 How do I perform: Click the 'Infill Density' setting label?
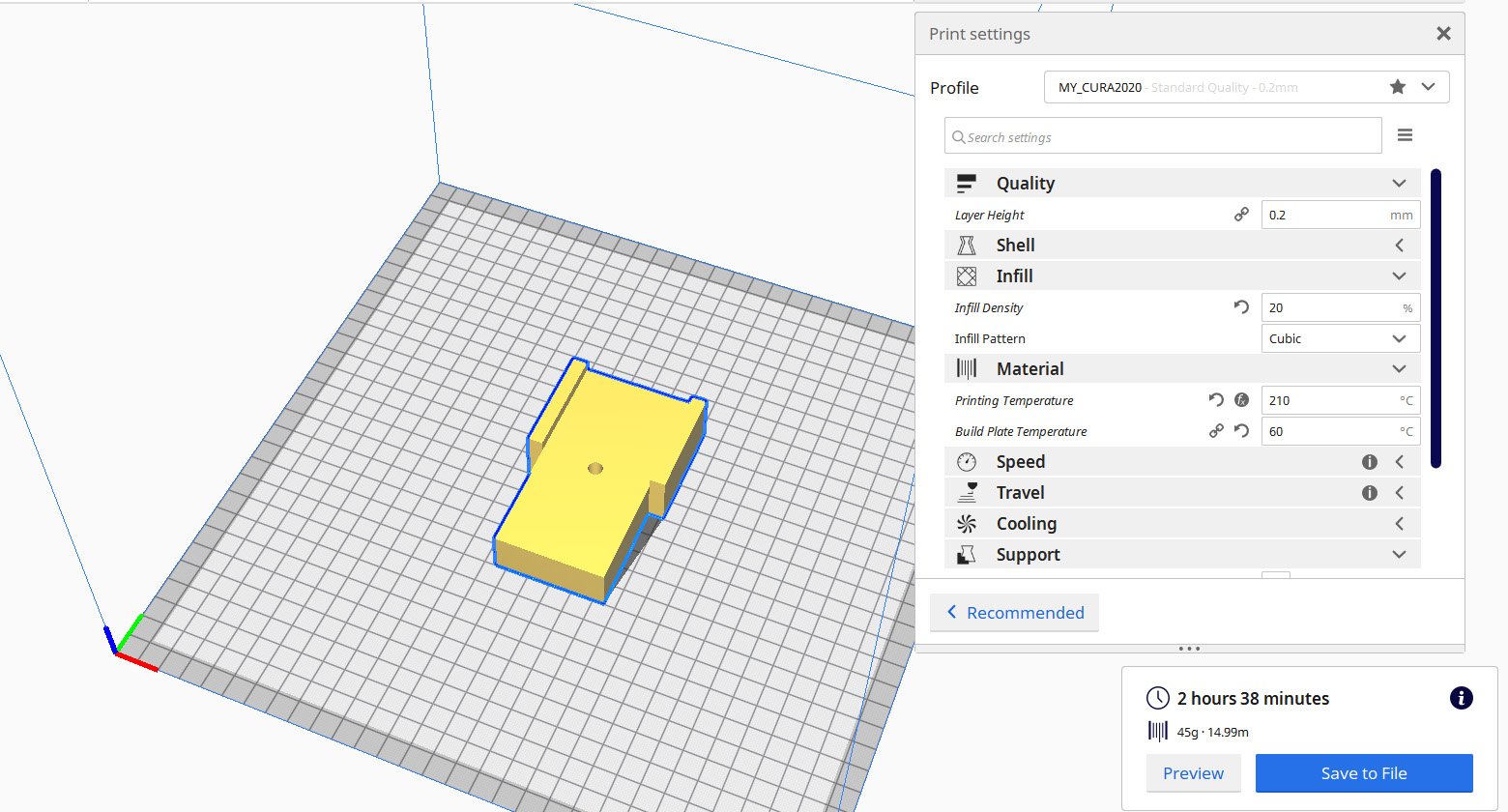click(x=988, y=307)
